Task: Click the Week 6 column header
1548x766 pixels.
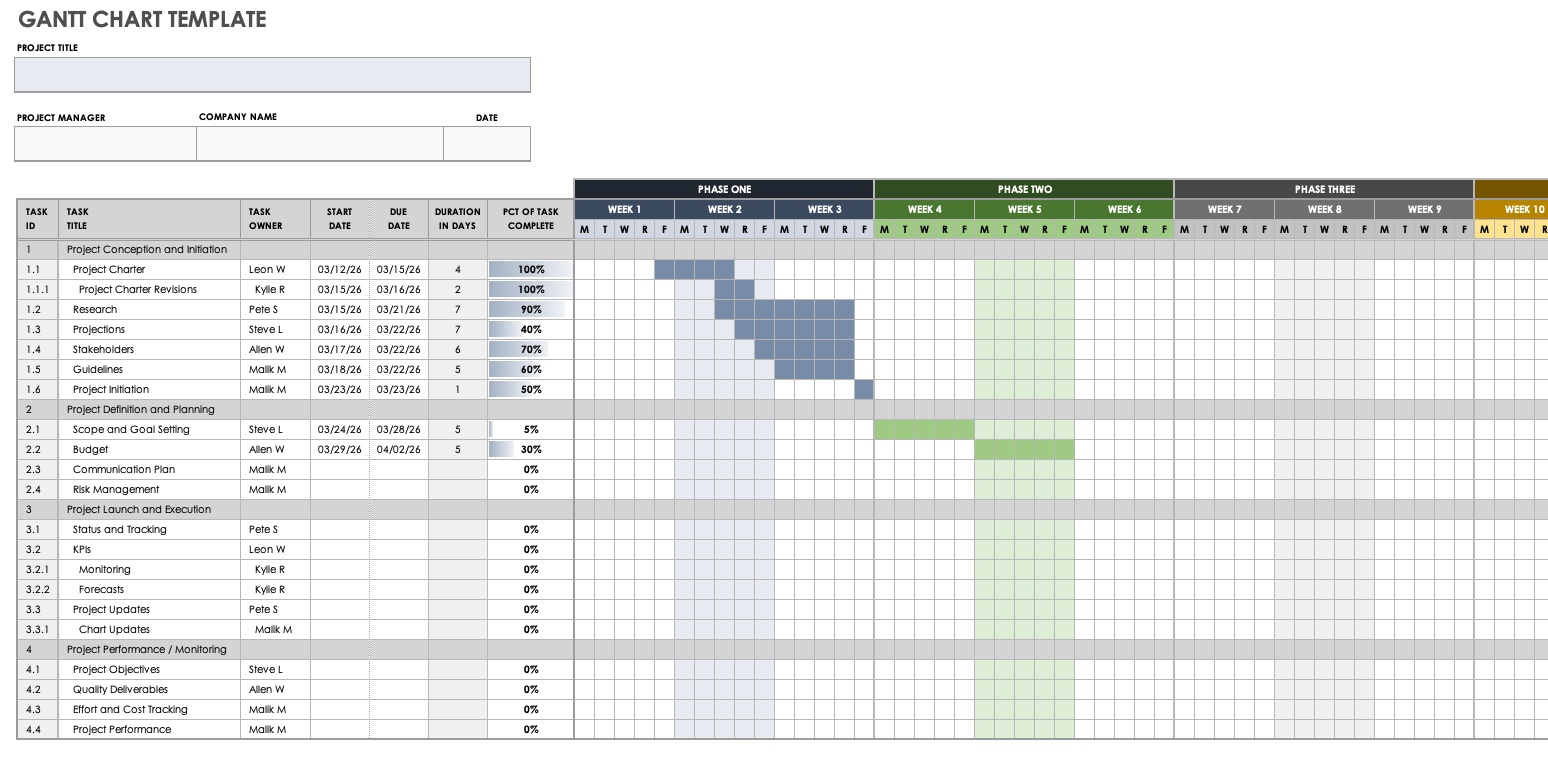Action: pyautogui.click(x=1124, y=209)
